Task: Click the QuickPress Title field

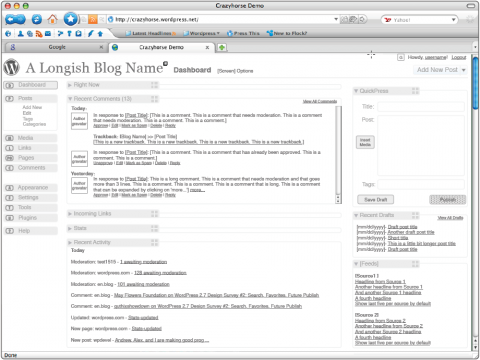Action: click(421, 107)
